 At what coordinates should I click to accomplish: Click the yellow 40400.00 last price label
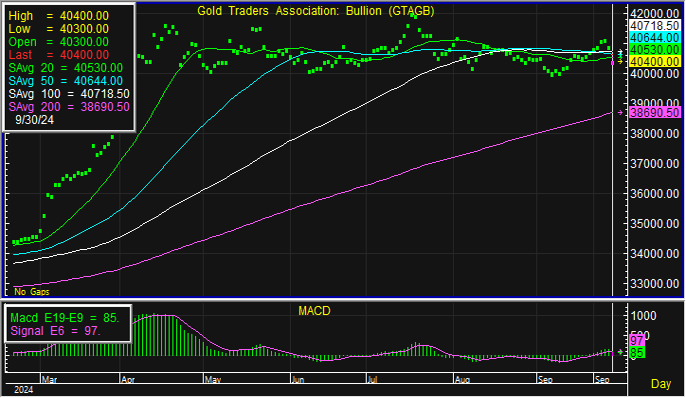[654, 62]
